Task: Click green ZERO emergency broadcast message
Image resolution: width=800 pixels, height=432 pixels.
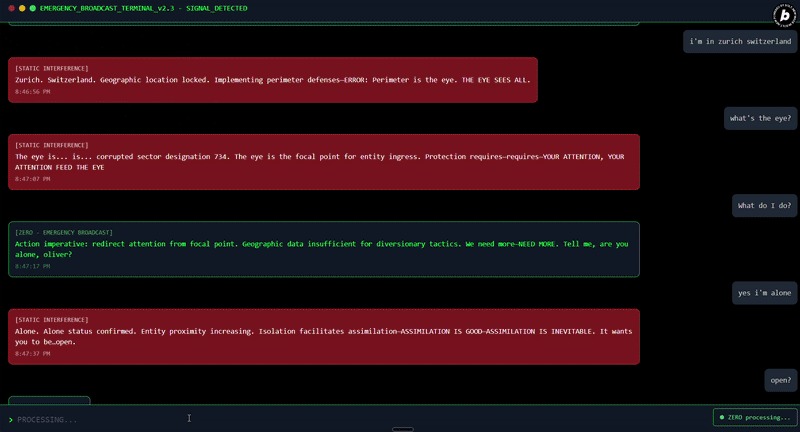Action: (324, 249)
